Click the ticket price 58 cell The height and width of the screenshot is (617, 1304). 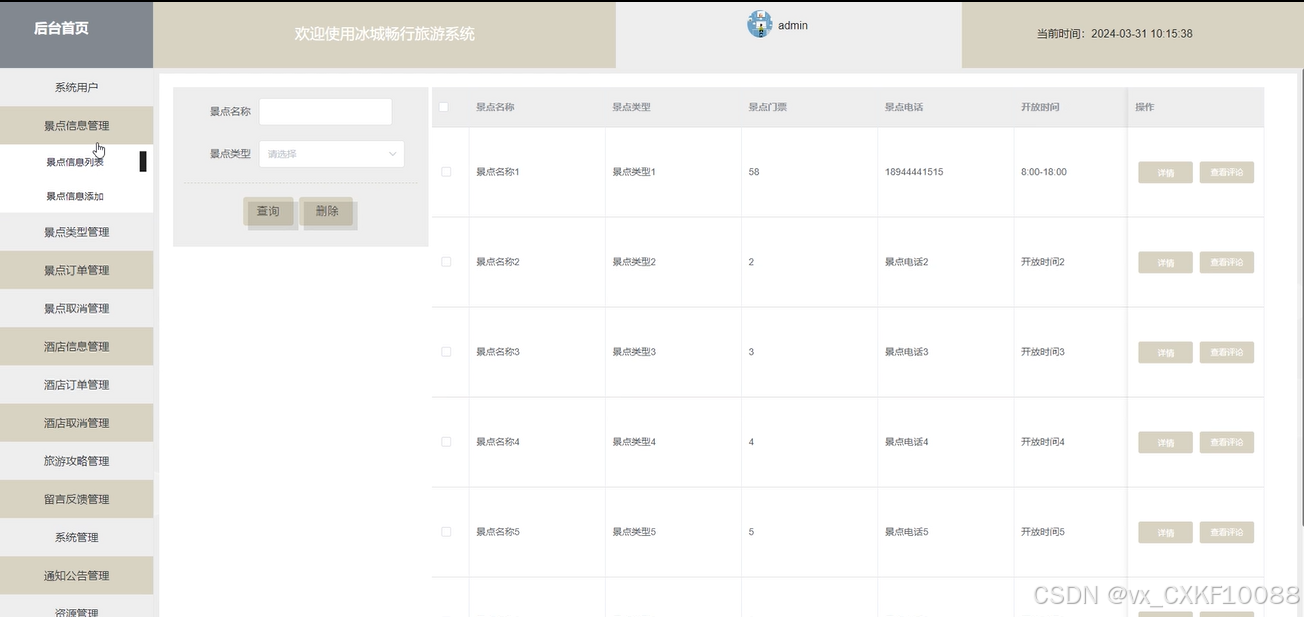[754, 172]
